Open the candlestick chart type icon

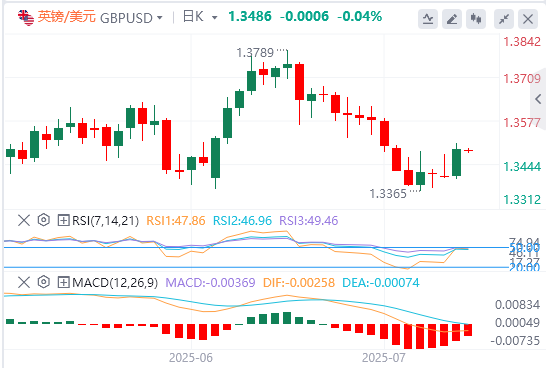coord(476,19)
